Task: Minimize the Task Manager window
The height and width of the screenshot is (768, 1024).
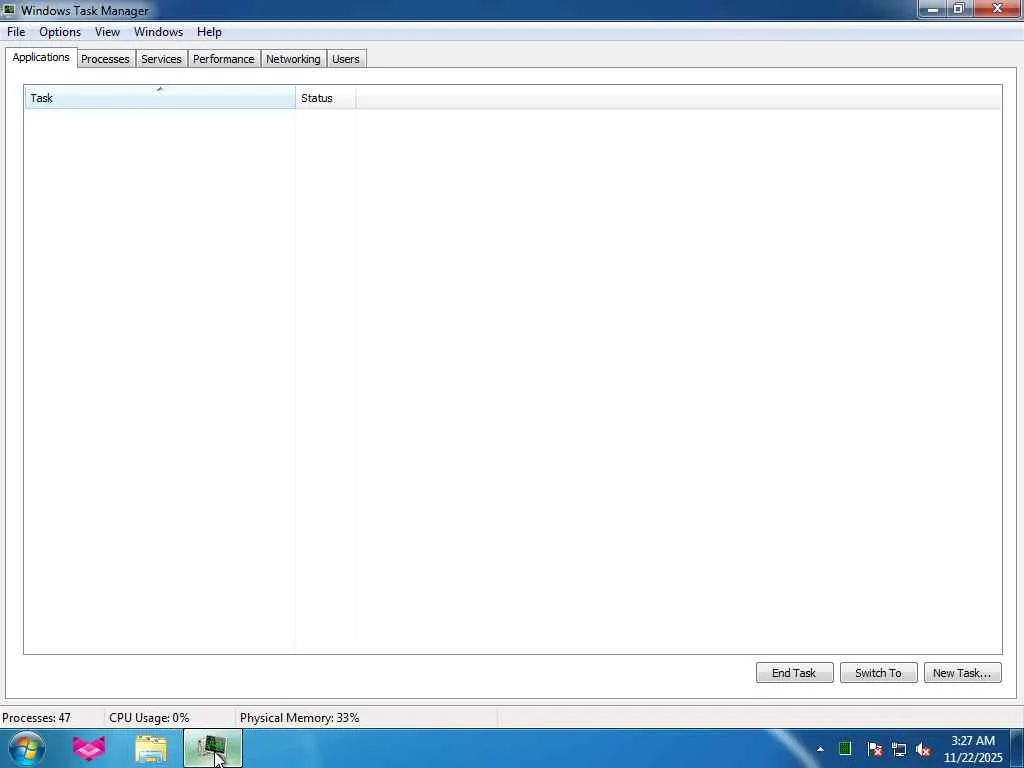Action: tap(933, 8)
